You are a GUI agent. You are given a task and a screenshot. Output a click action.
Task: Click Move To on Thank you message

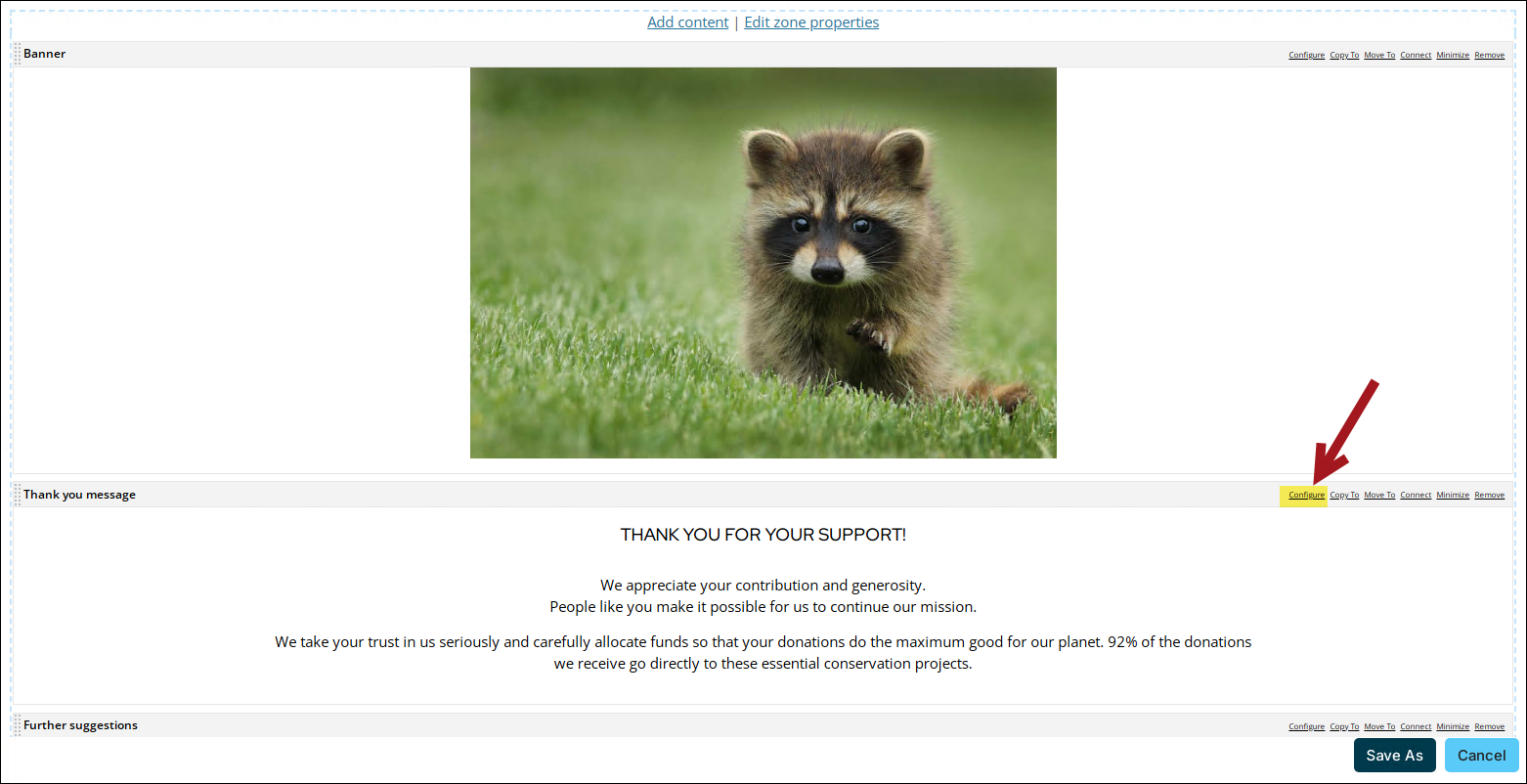pyautogui.click(x=1379, y=495)
